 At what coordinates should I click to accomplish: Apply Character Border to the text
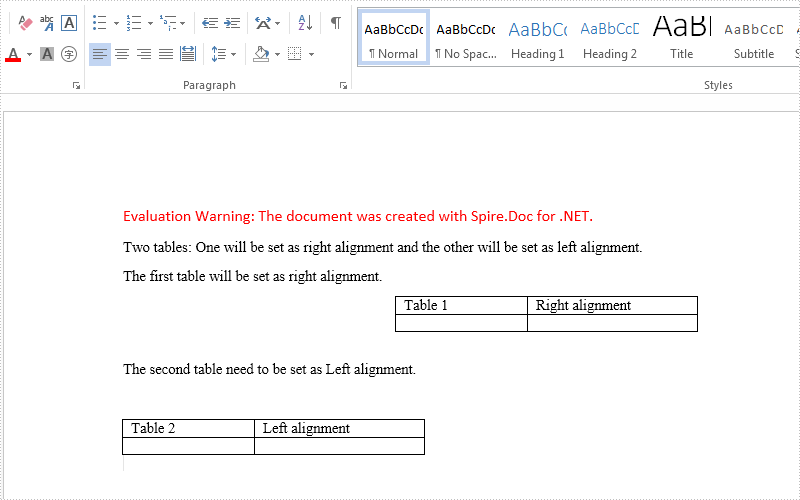69,23
